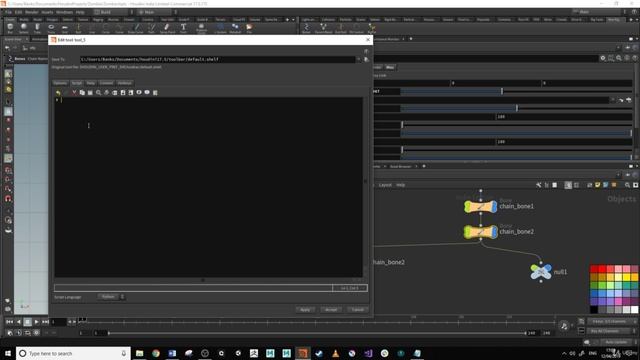Click the Torus shelf tool icon
640x360 pixels.
[51, 28]
